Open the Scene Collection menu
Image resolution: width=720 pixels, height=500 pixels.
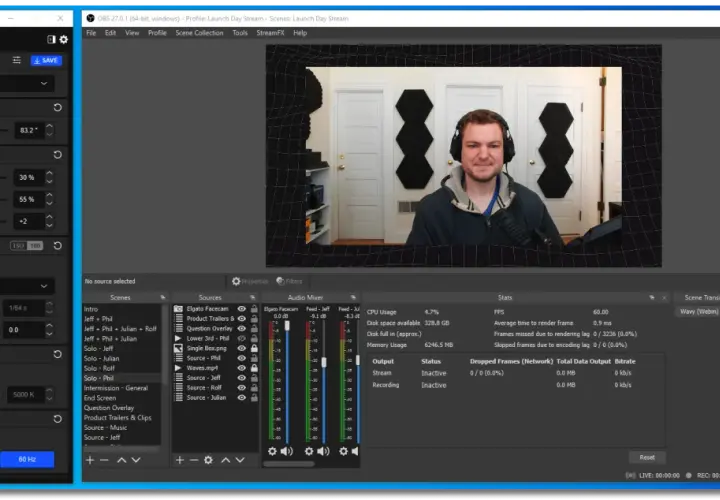[199, 33]
